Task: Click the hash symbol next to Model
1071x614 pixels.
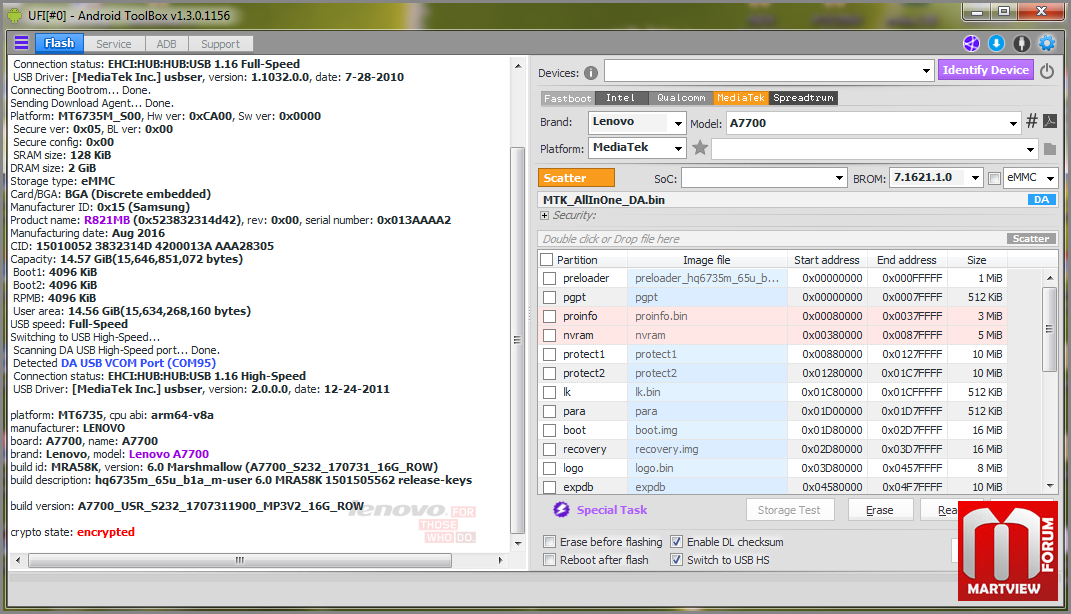Action: point(1031,122)
